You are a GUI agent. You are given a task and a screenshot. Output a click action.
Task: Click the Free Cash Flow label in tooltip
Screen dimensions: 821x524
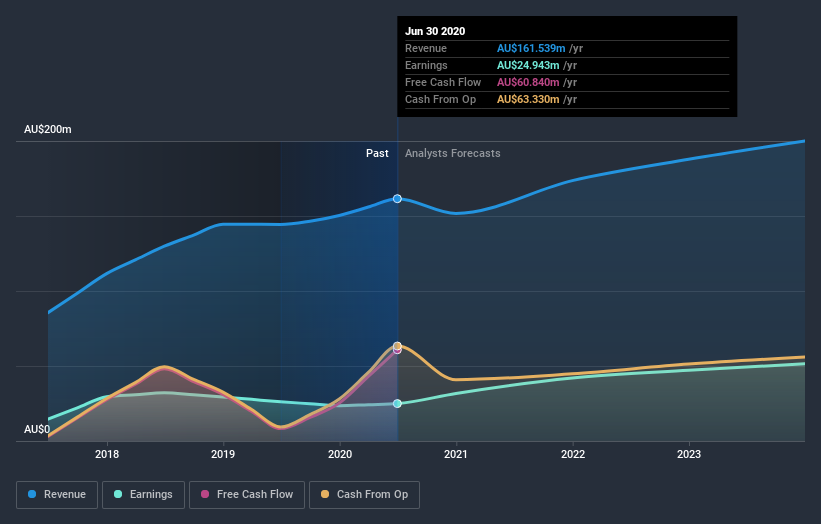coord(443,82)
